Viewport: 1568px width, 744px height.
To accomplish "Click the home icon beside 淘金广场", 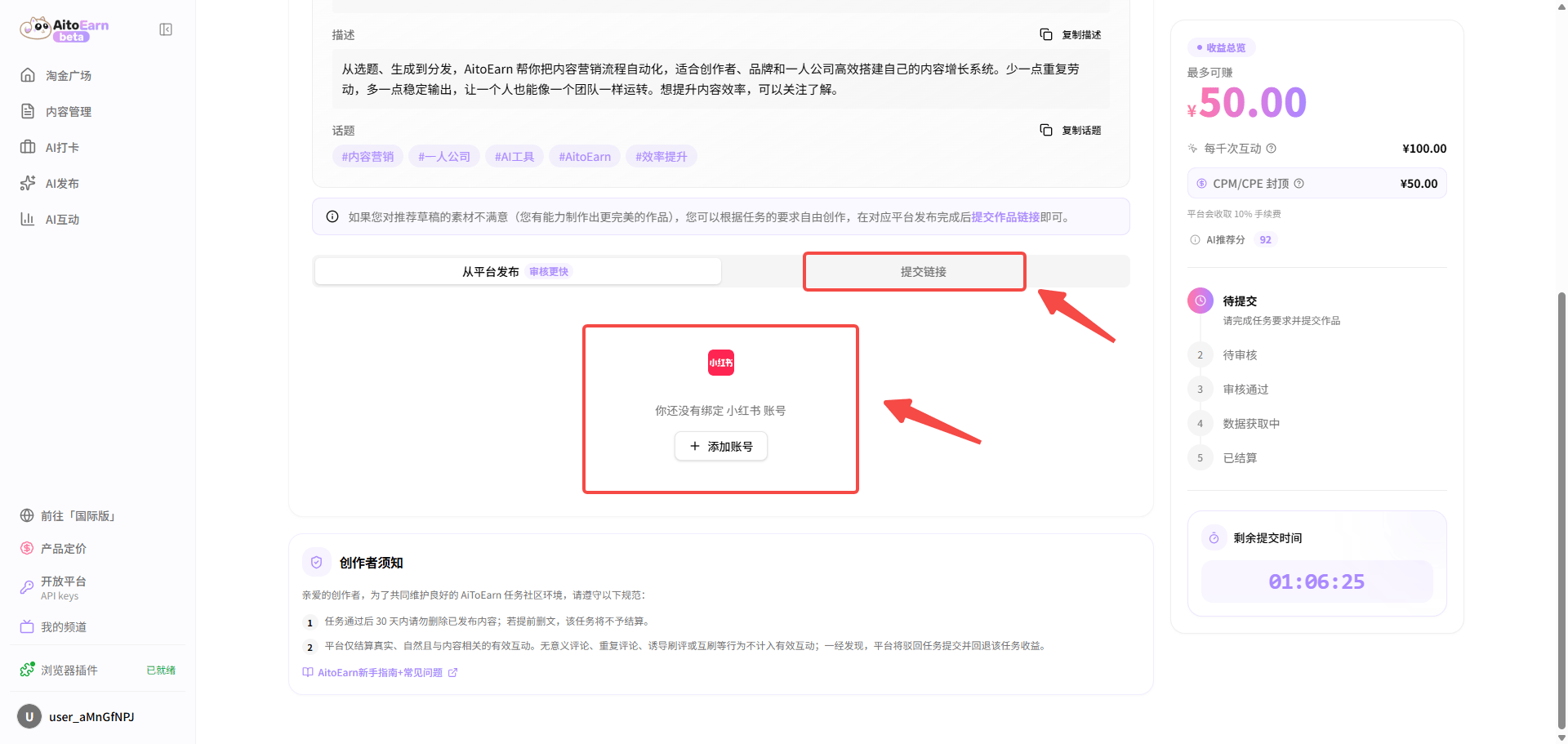I will click(28, 75).
